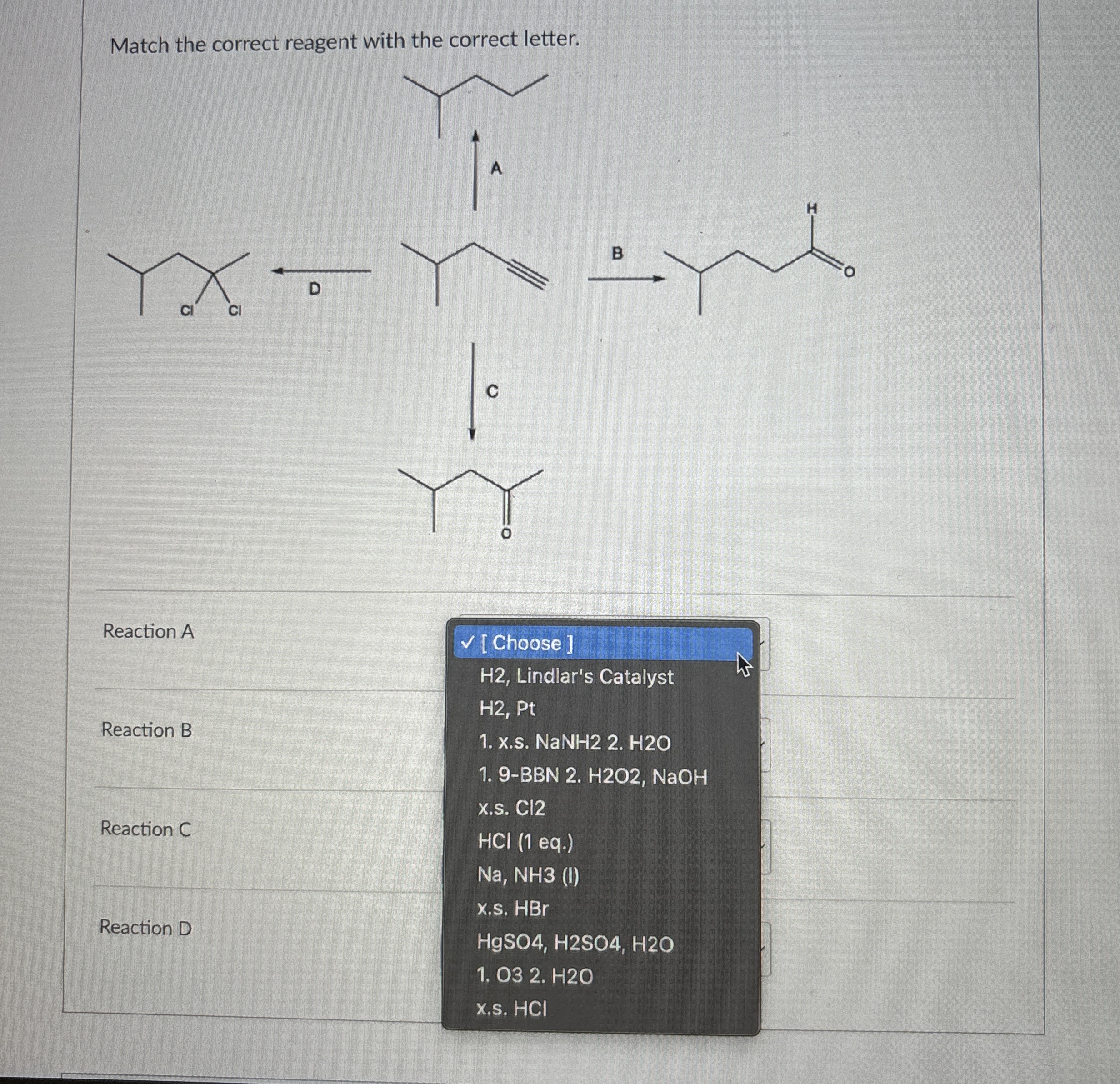Click the 'Reaction A' row label
The height and width of the screenshot is (1084, 1120).
pos(149,631)
